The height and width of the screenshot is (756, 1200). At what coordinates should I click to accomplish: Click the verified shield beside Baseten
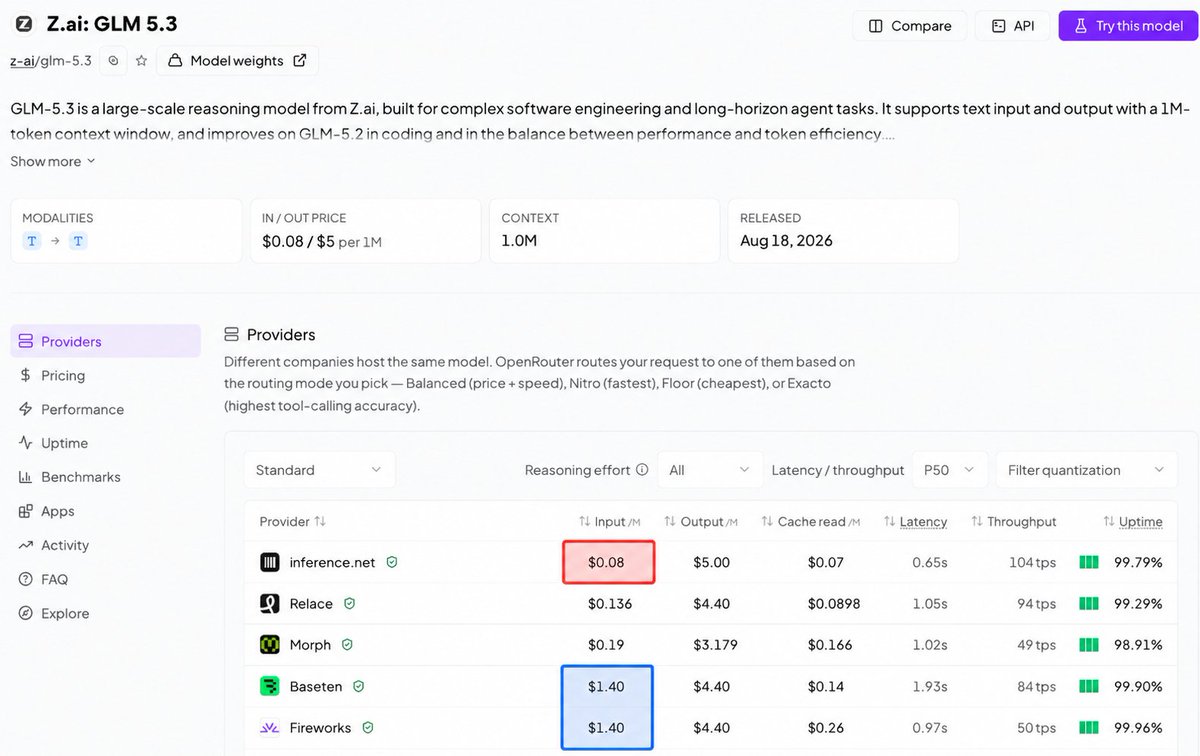click(x=358, y=686)
